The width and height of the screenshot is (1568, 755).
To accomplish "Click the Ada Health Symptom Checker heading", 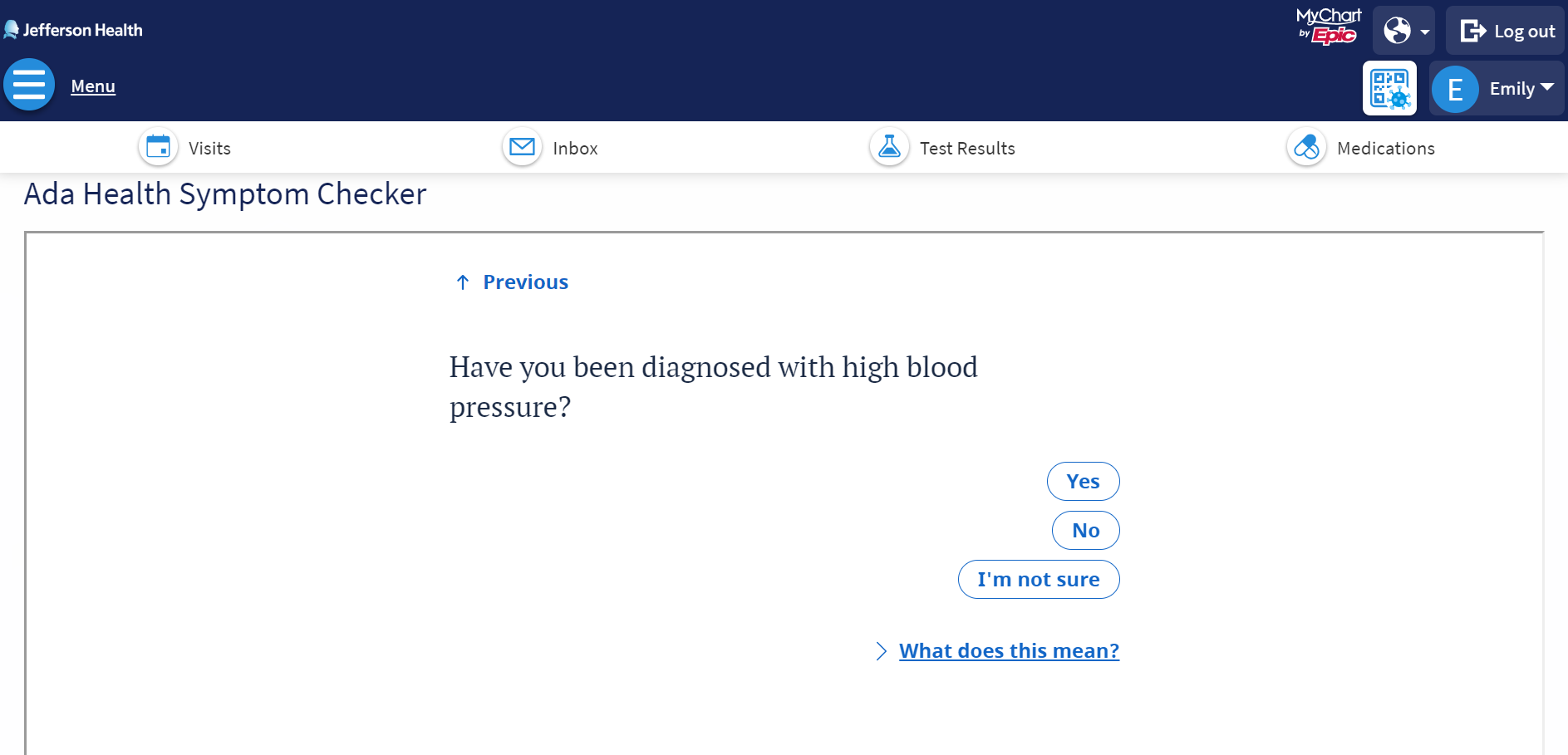I will coord(225,194).
